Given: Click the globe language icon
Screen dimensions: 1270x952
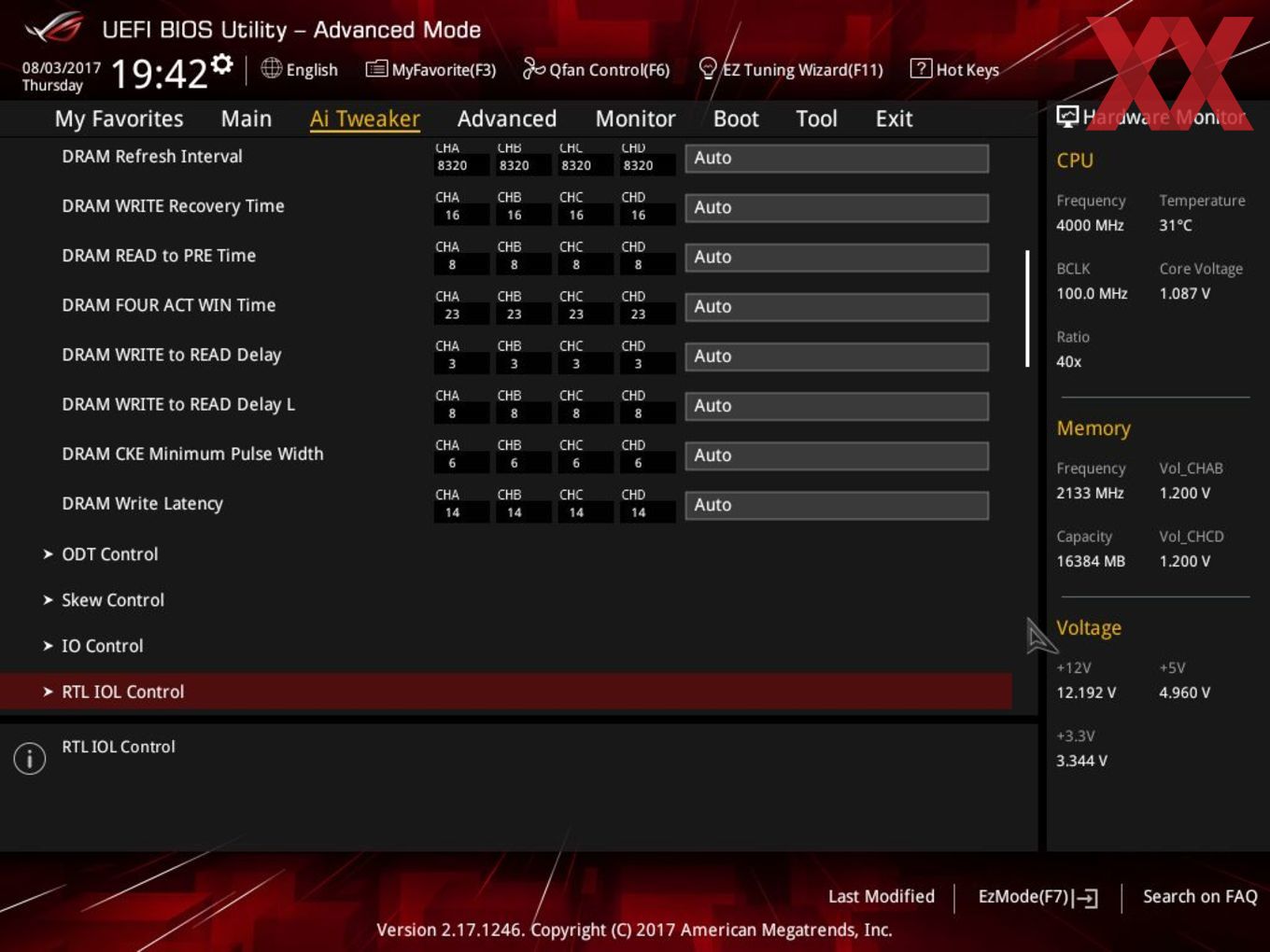Looking at the screenshot, I should (271, 68).
